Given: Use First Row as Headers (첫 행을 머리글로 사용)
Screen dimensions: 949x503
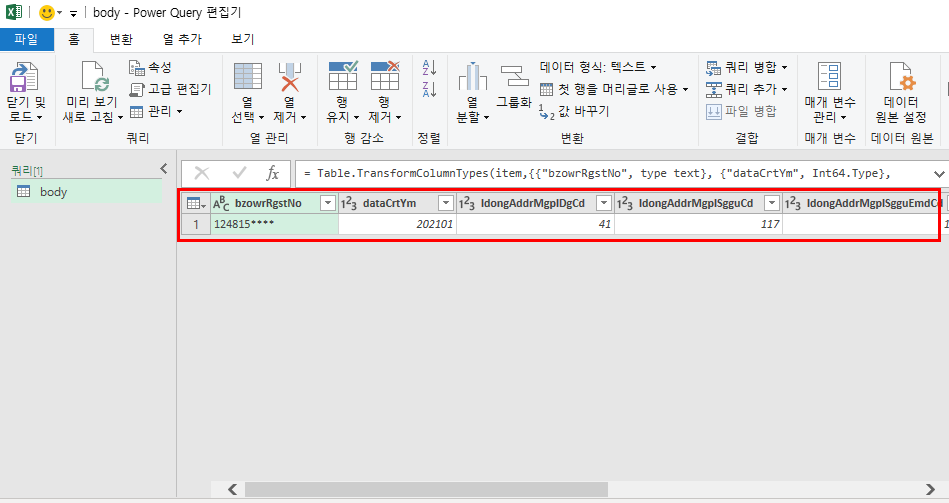Looking at the screenshot, I should point(614,89).
